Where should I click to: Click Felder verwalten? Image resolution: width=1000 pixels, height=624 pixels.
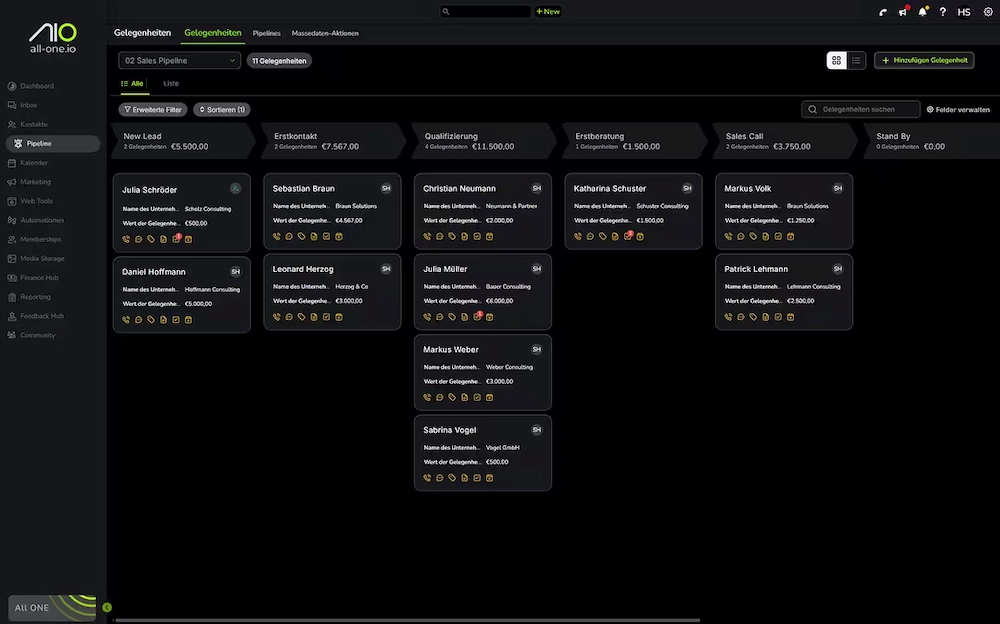pyautogui.click(x=959, y=110)
